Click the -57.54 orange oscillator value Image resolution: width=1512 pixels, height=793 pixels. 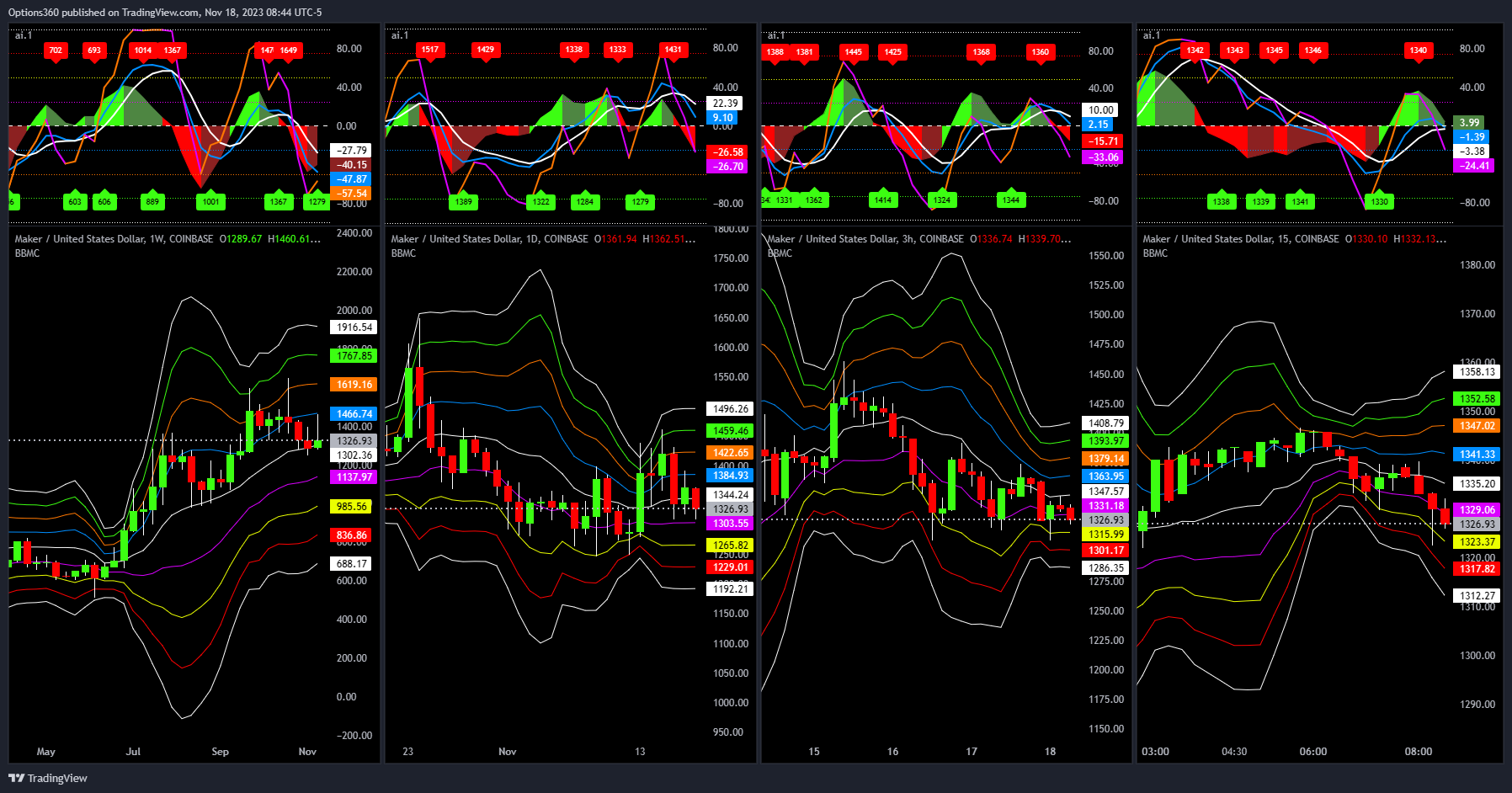(x=352, y=194)
